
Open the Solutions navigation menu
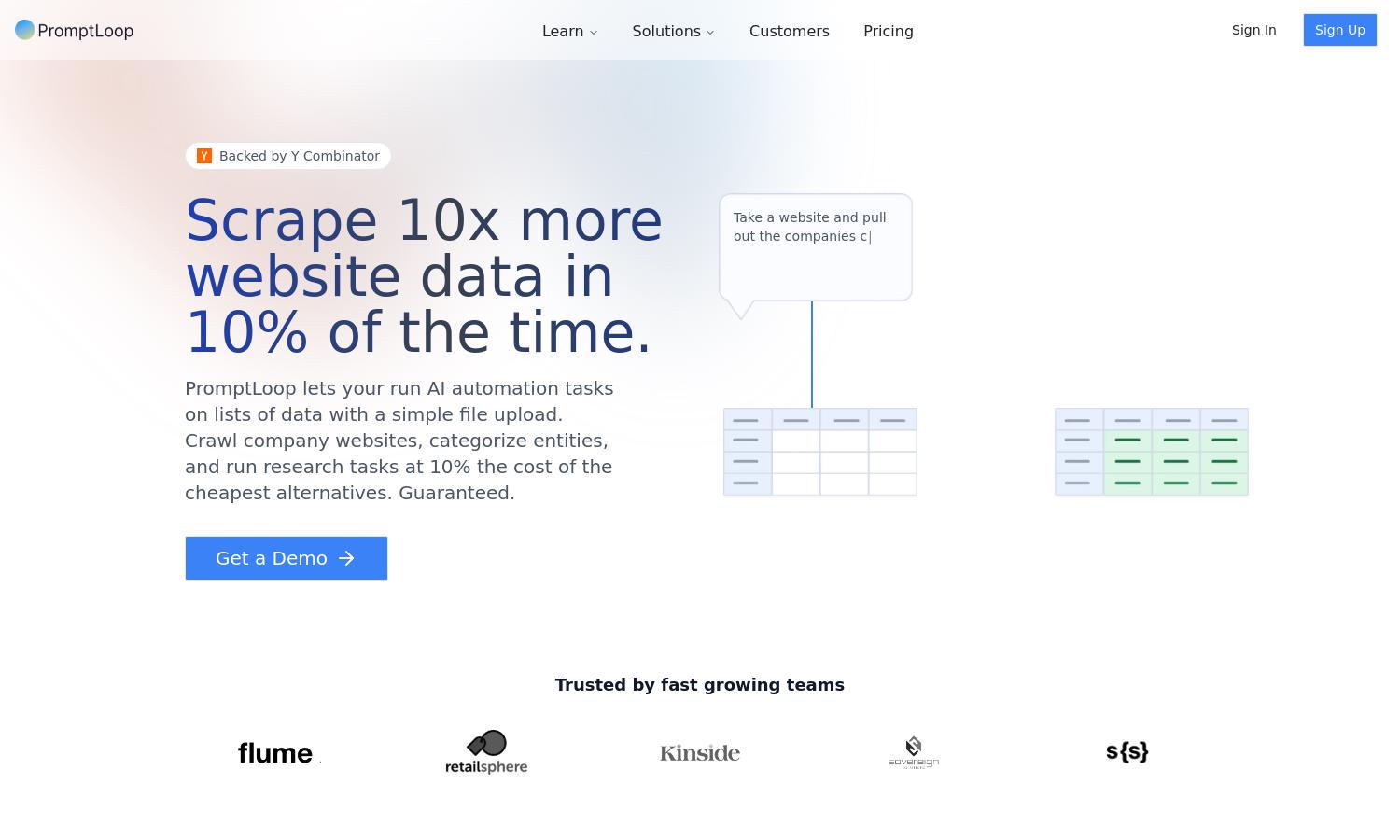click(x=673, y=31)
